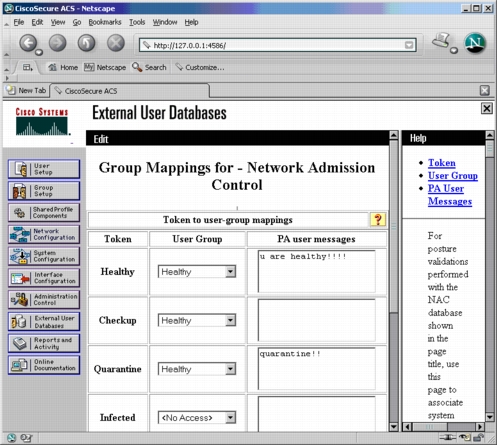This screenshot has height=447, width=499.
Task: Click the Help panel scroll left arrow
Action: click(x=407, y=427)
